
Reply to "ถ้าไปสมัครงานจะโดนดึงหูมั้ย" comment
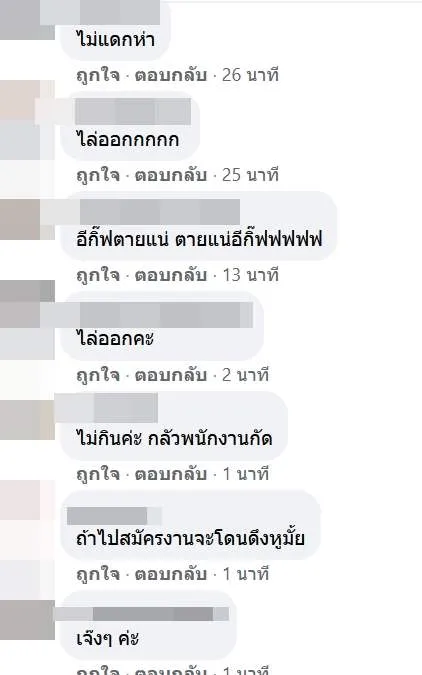(x=171, y=574)
